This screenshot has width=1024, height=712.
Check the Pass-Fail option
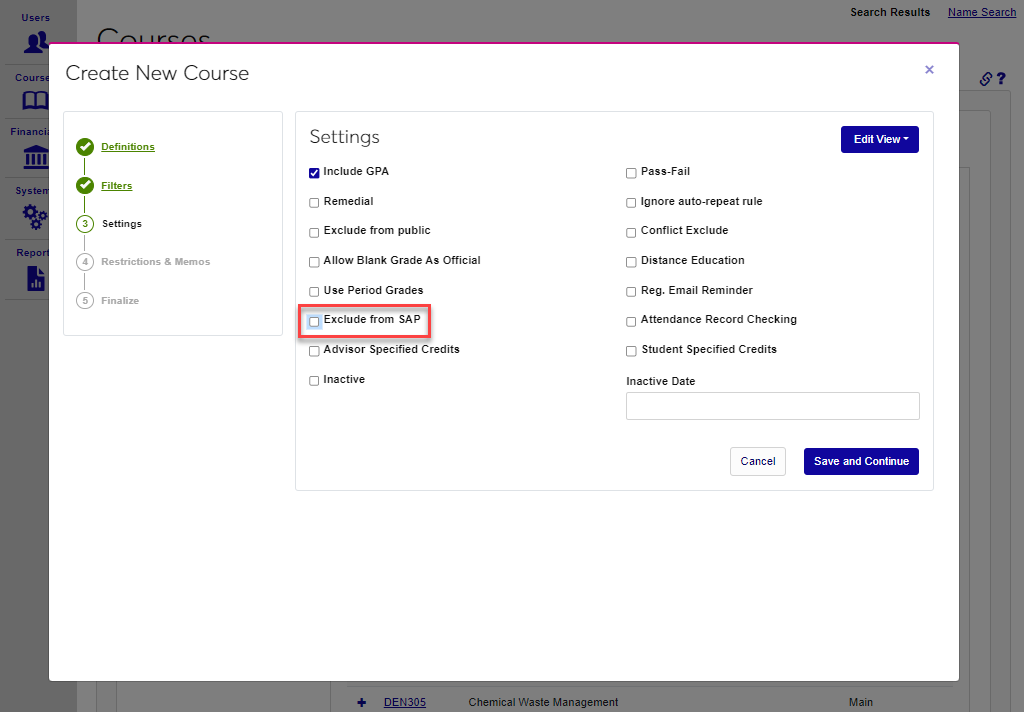pos(631,172)
